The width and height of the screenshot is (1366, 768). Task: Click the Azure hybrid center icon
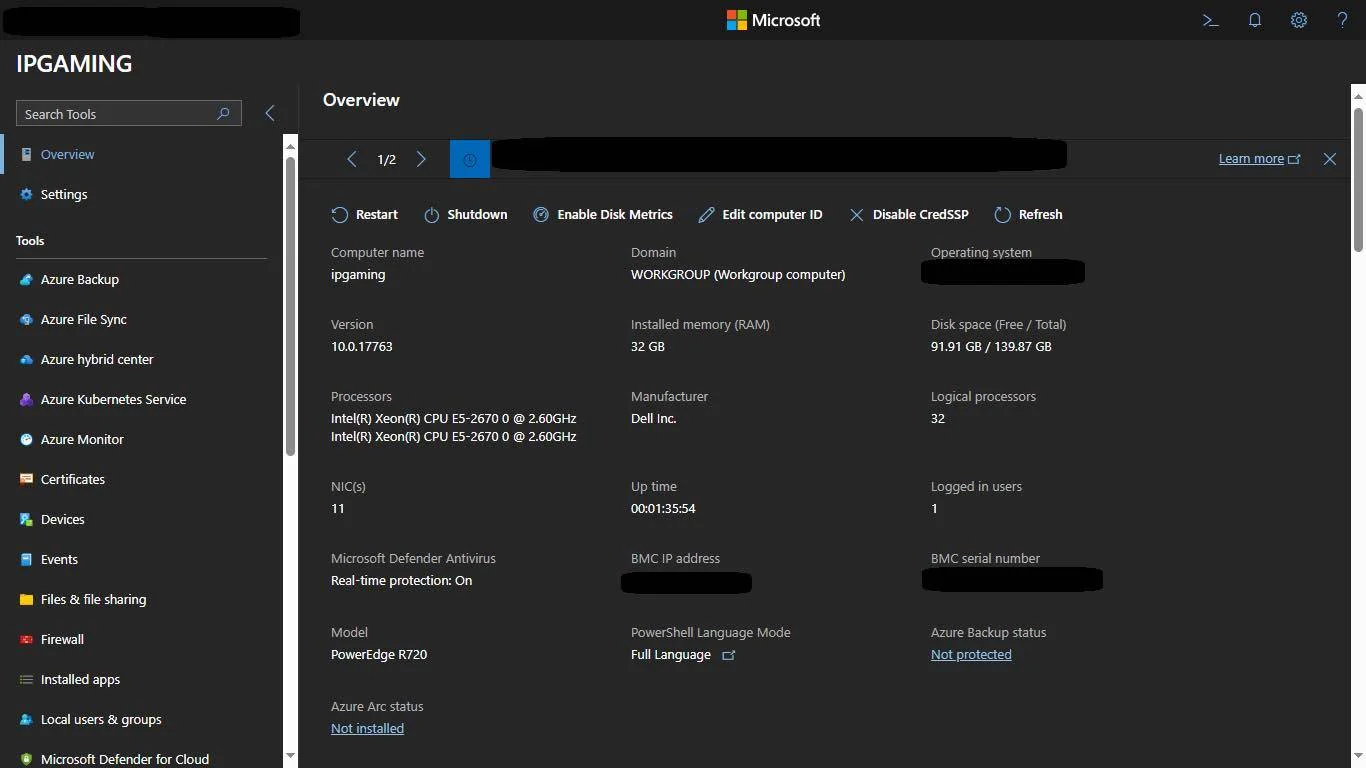(26, 360)
